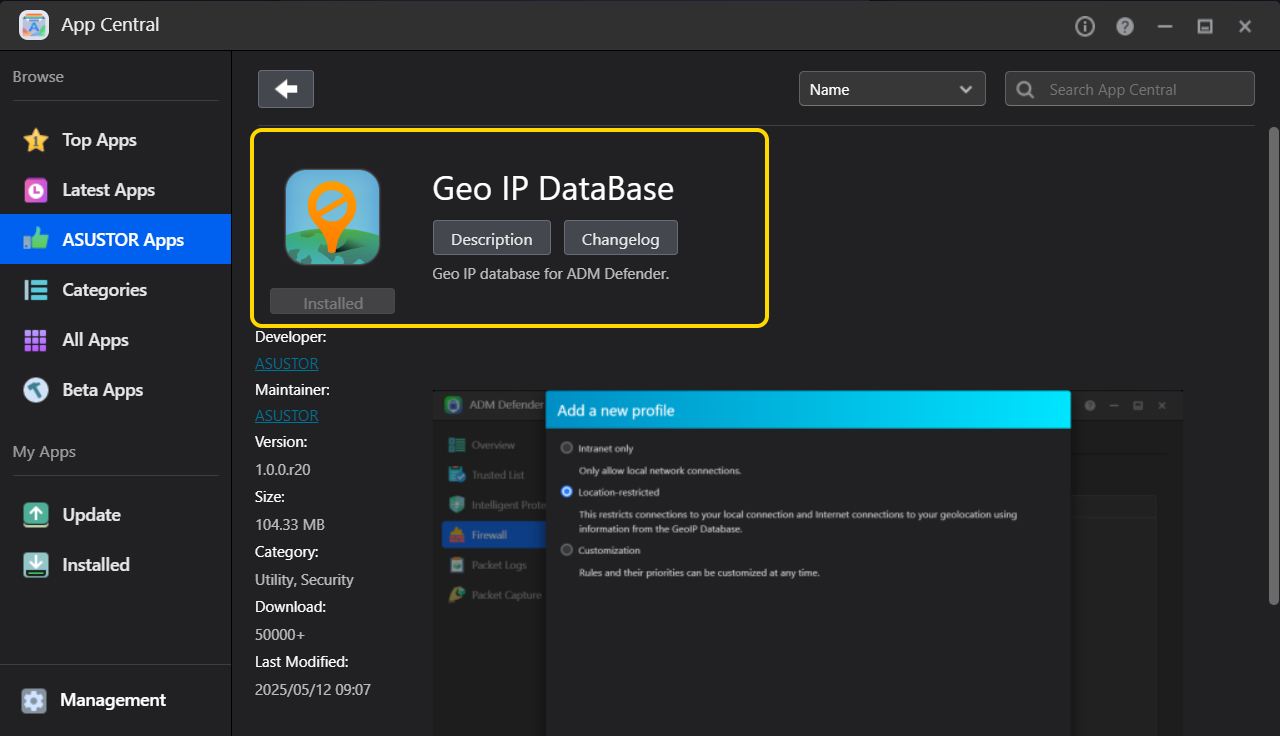This screenshot has height=736, width=1280.
Task: Open the Developer ASUSTOR link
Action: coord(286,364)
